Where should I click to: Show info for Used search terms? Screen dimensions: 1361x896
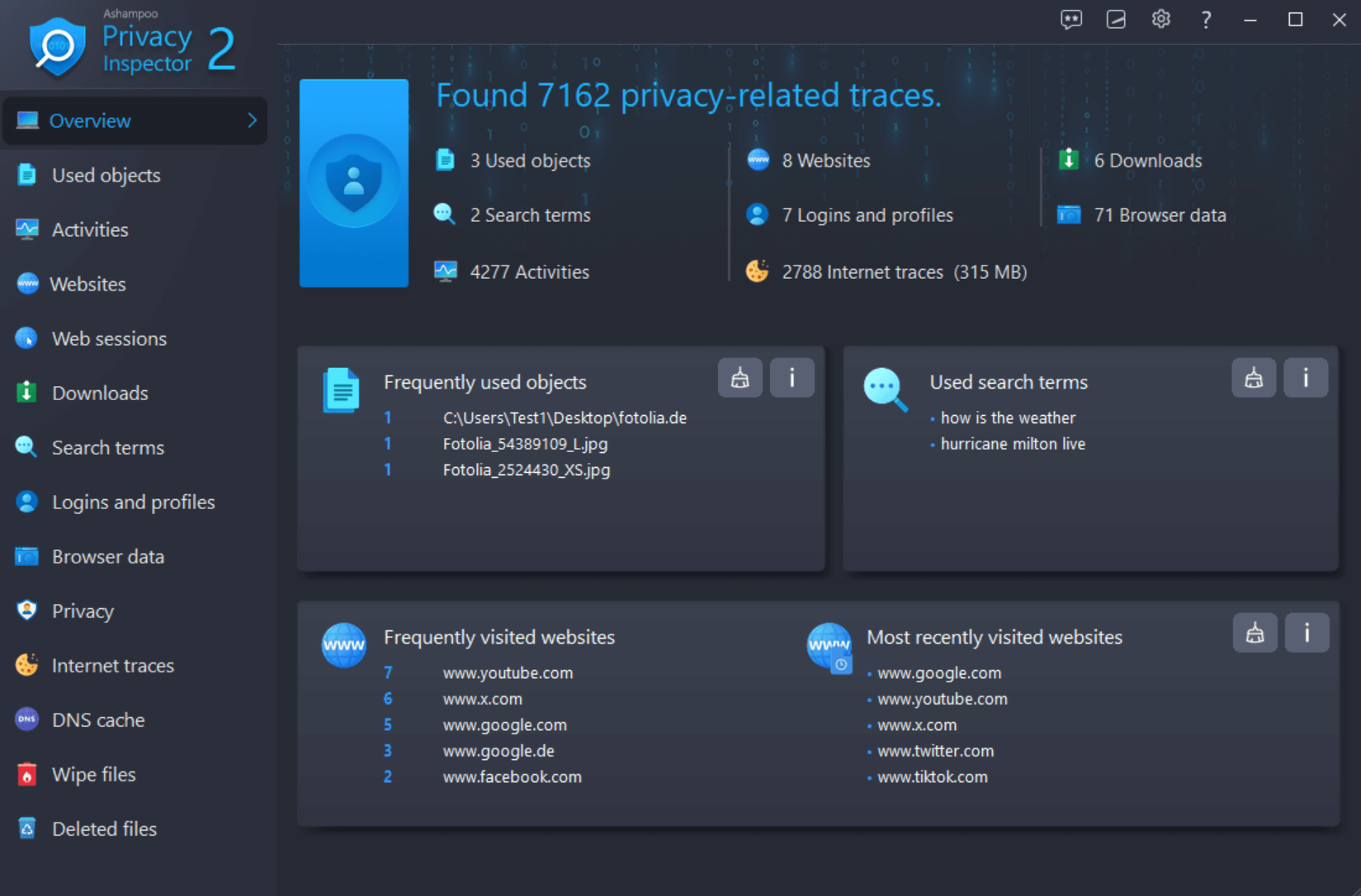tap(1306, 378)
